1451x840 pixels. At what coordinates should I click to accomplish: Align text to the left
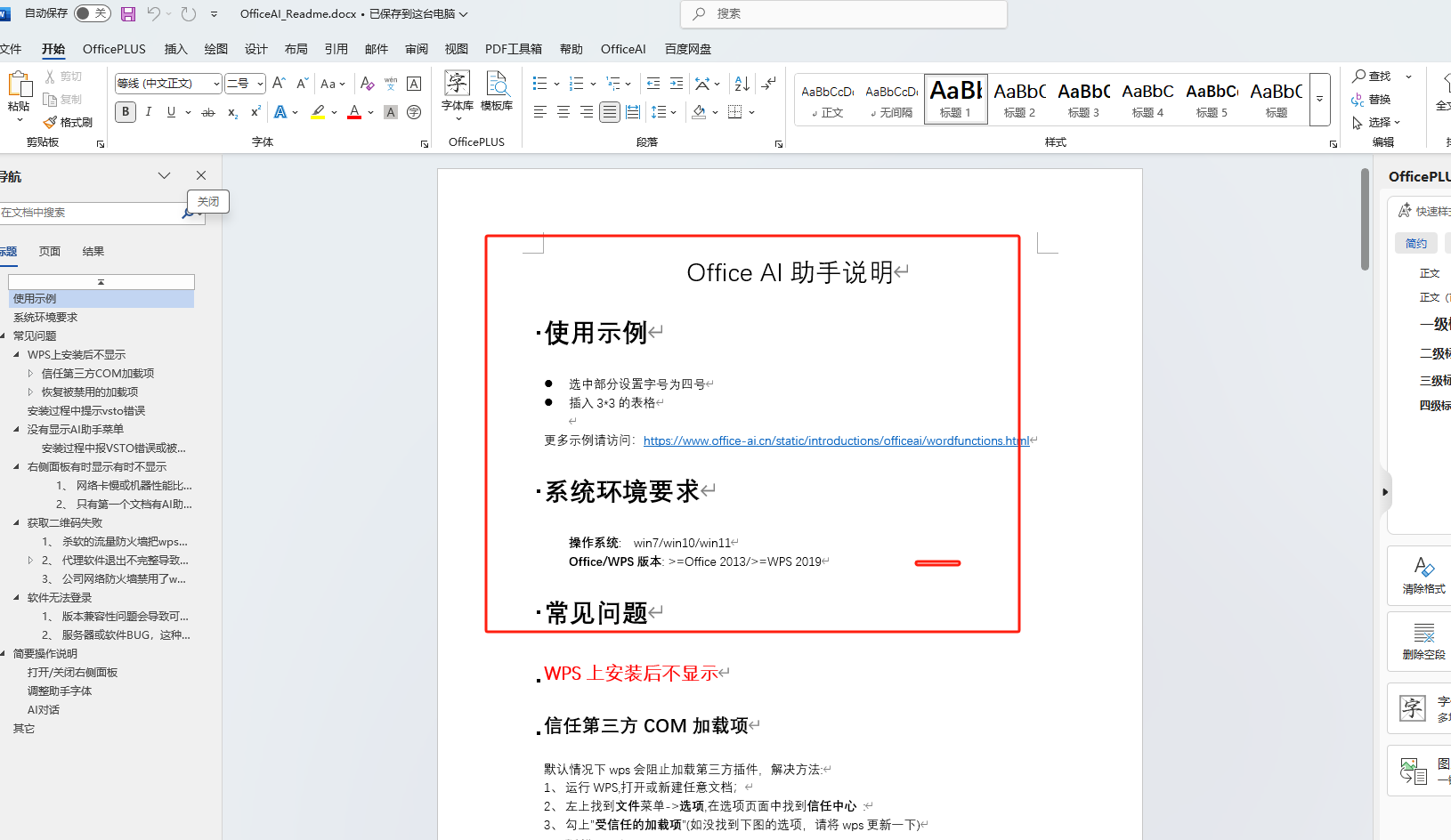(x=540, y=112)
